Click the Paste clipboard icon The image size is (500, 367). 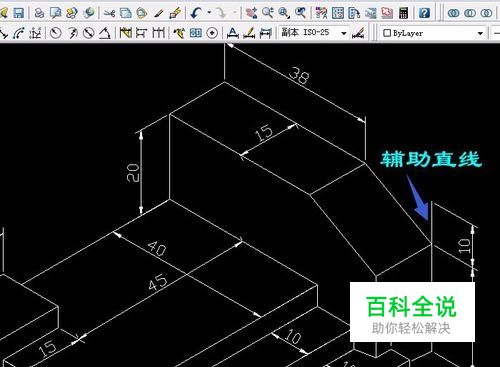coord(142,13)
